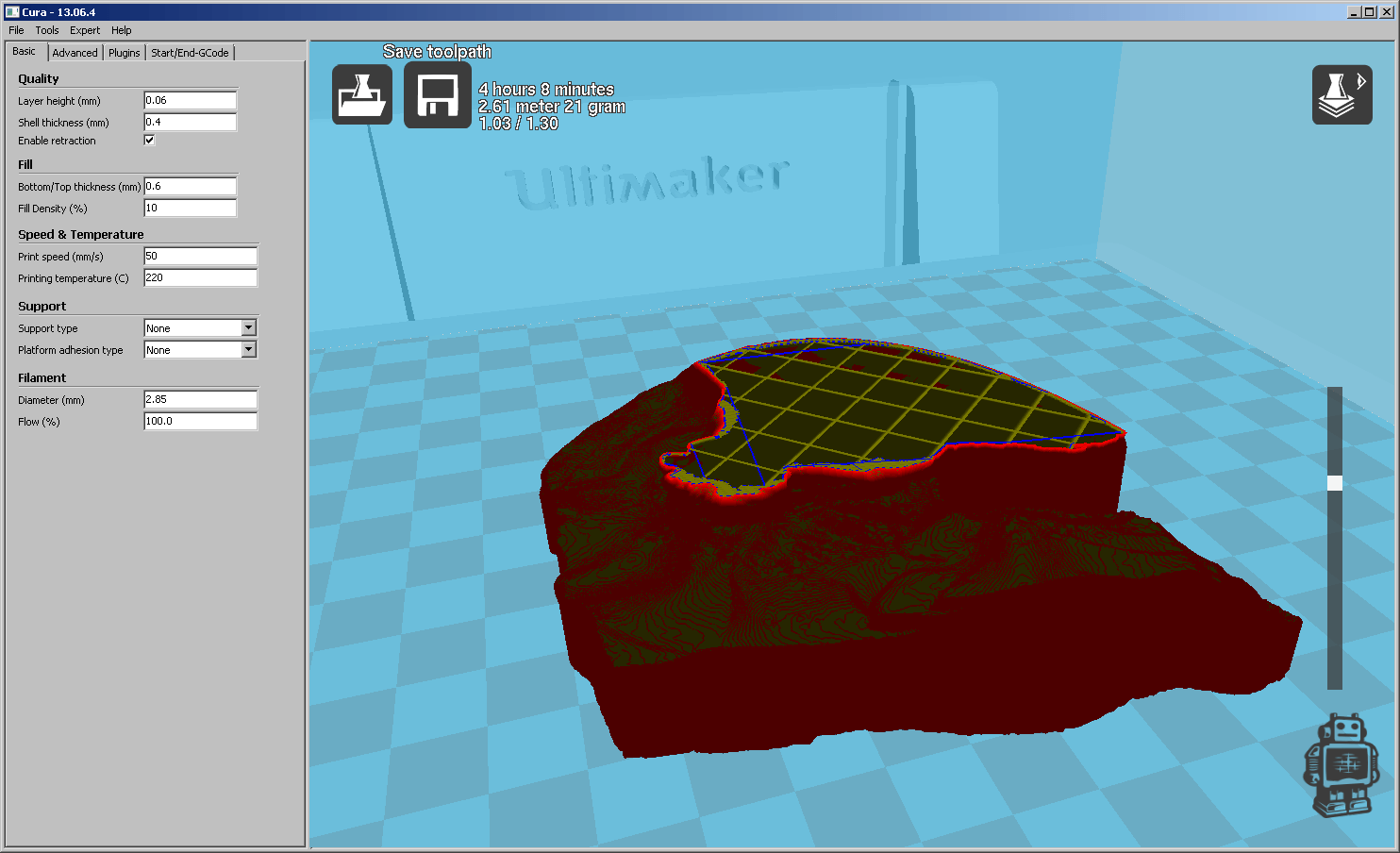Open the File menu
1400x853 pixels.
point(16,30)
